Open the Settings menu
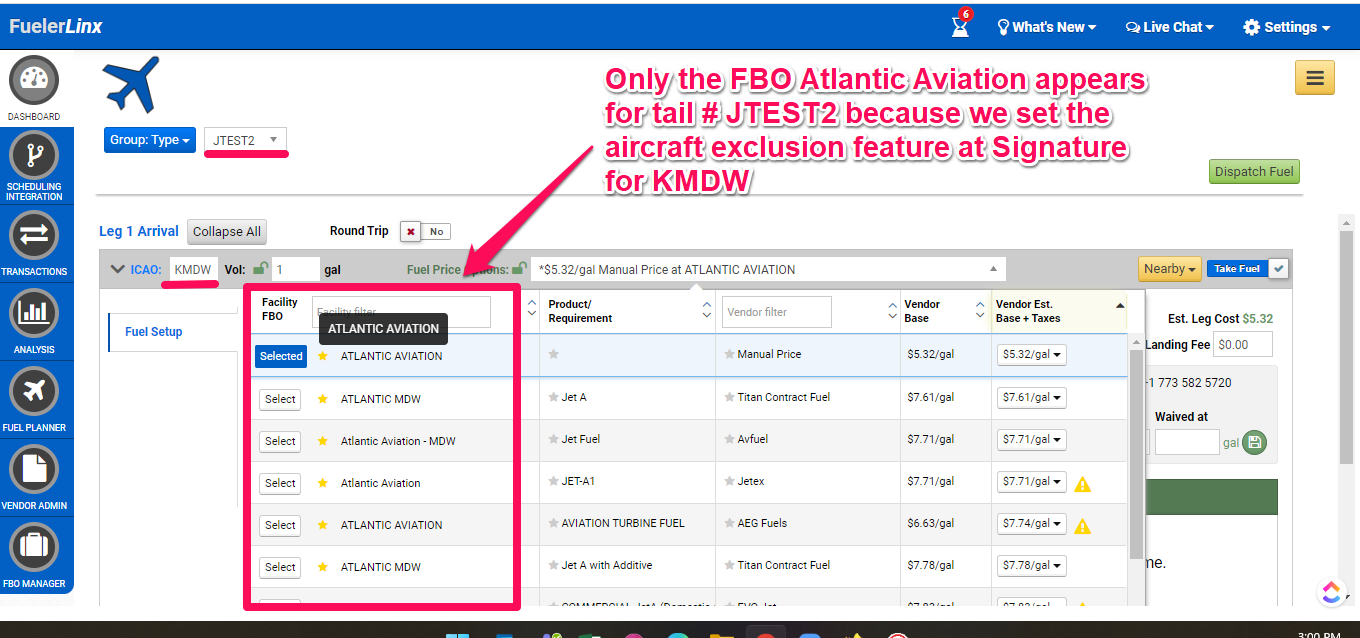The image size is (1360, 638). [x=1287, y=27]
